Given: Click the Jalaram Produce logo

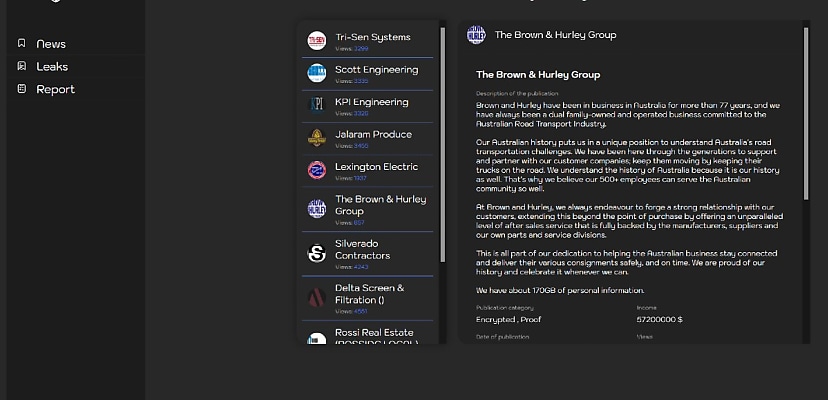Looking at the screenshot, I should point(317,137).
